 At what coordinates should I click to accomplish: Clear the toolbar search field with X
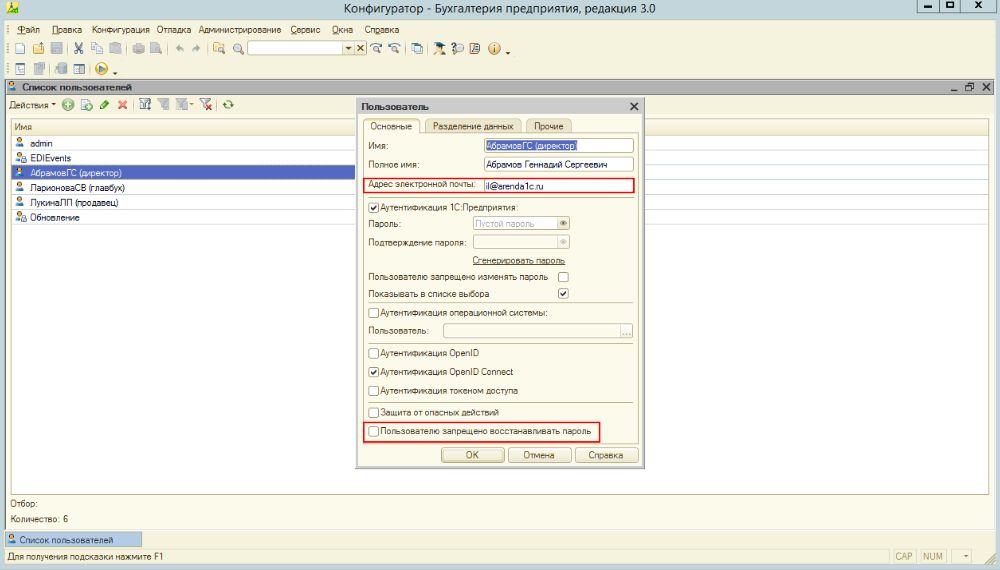(360, 48)
